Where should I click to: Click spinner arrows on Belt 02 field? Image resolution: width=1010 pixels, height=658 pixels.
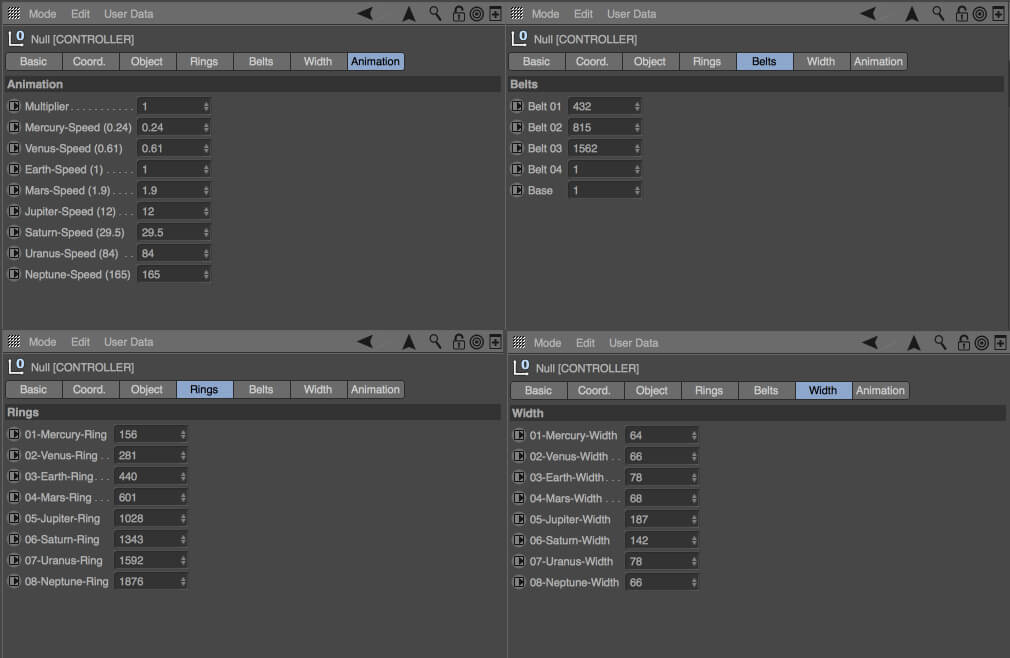pos(637,127)
